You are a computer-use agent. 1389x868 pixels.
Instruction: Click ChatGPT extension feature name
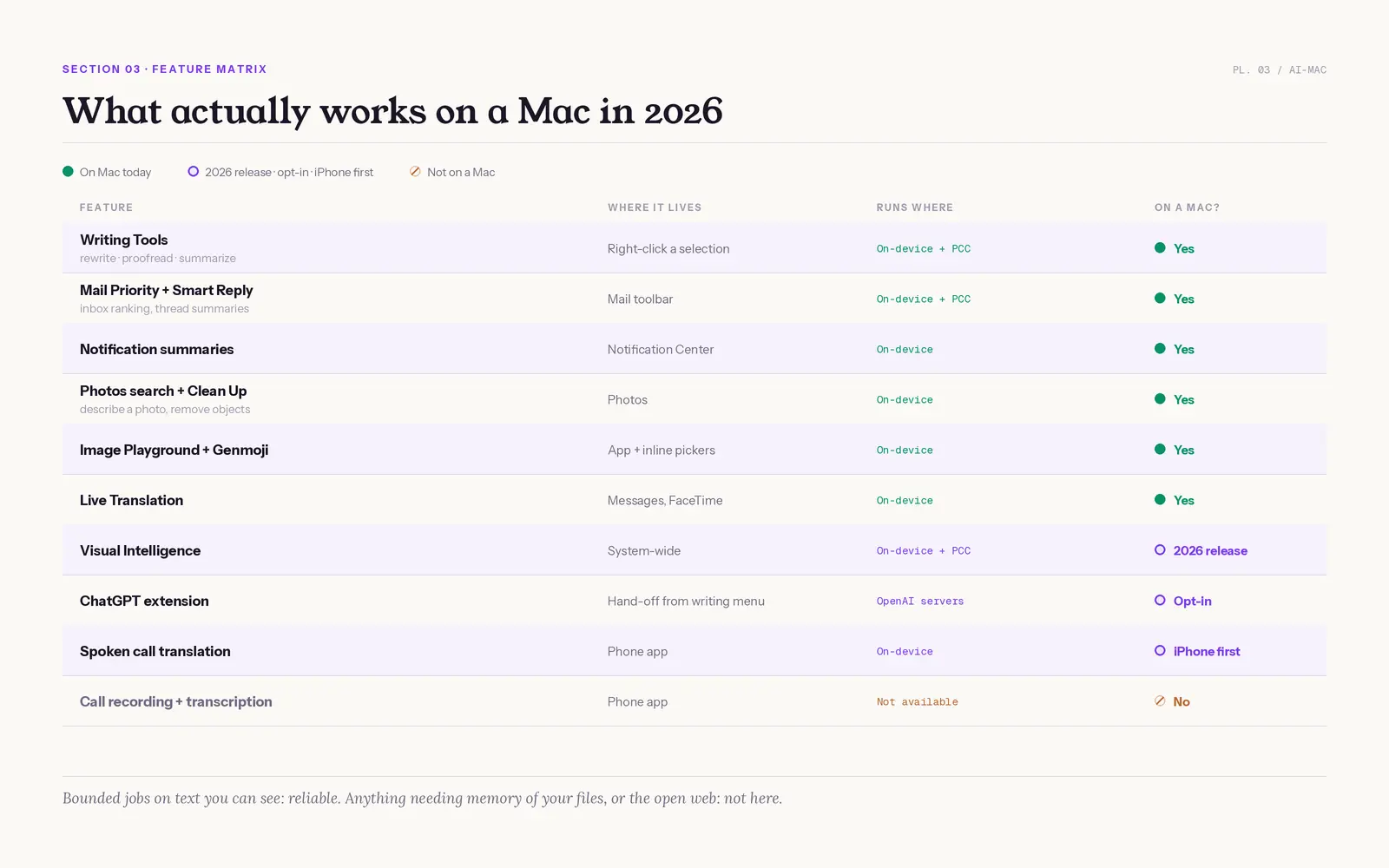point(144,601)
